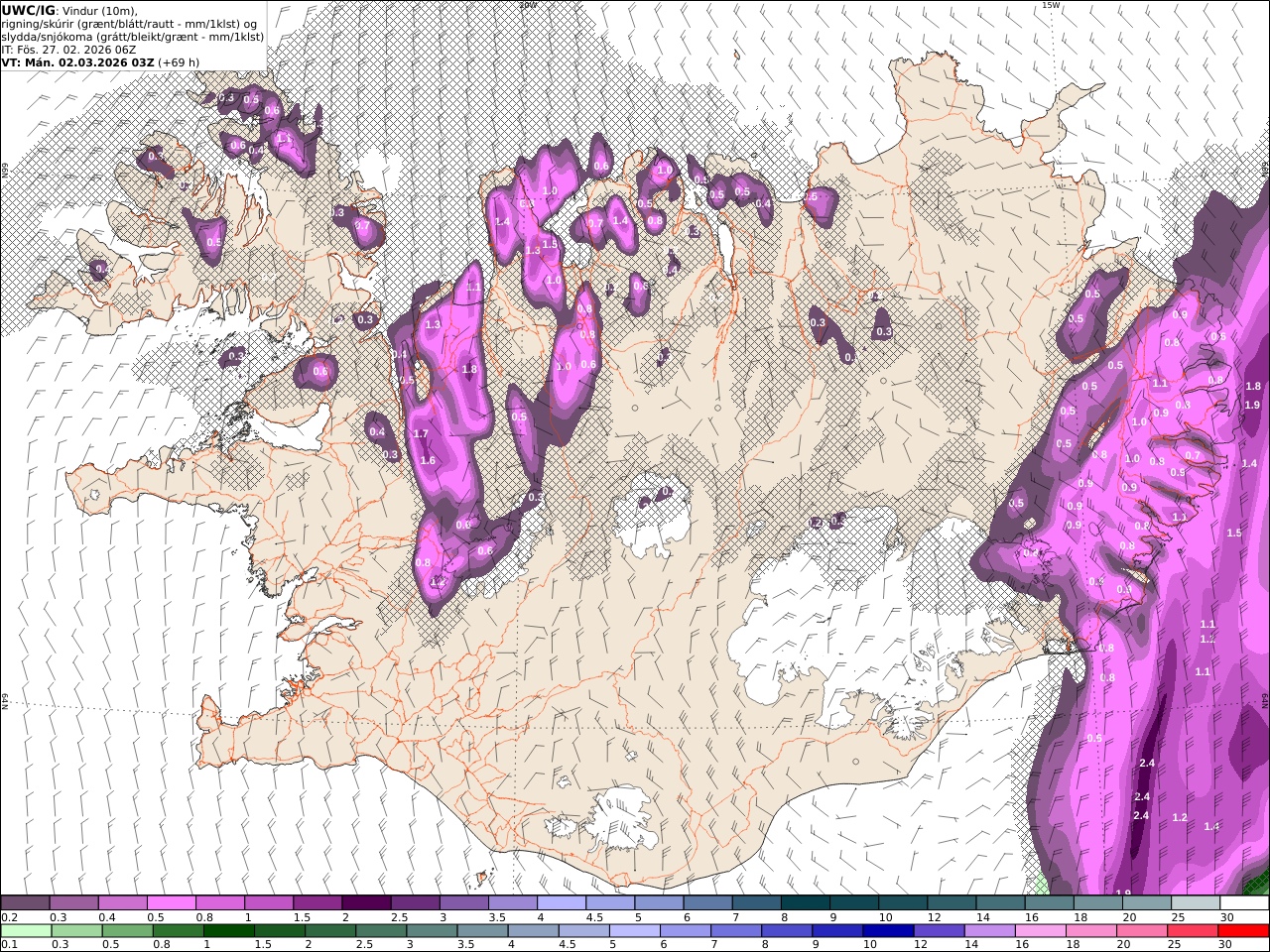Click the '15W' longitude label at top
1270x952 pixels.
tap(1051, 5)
